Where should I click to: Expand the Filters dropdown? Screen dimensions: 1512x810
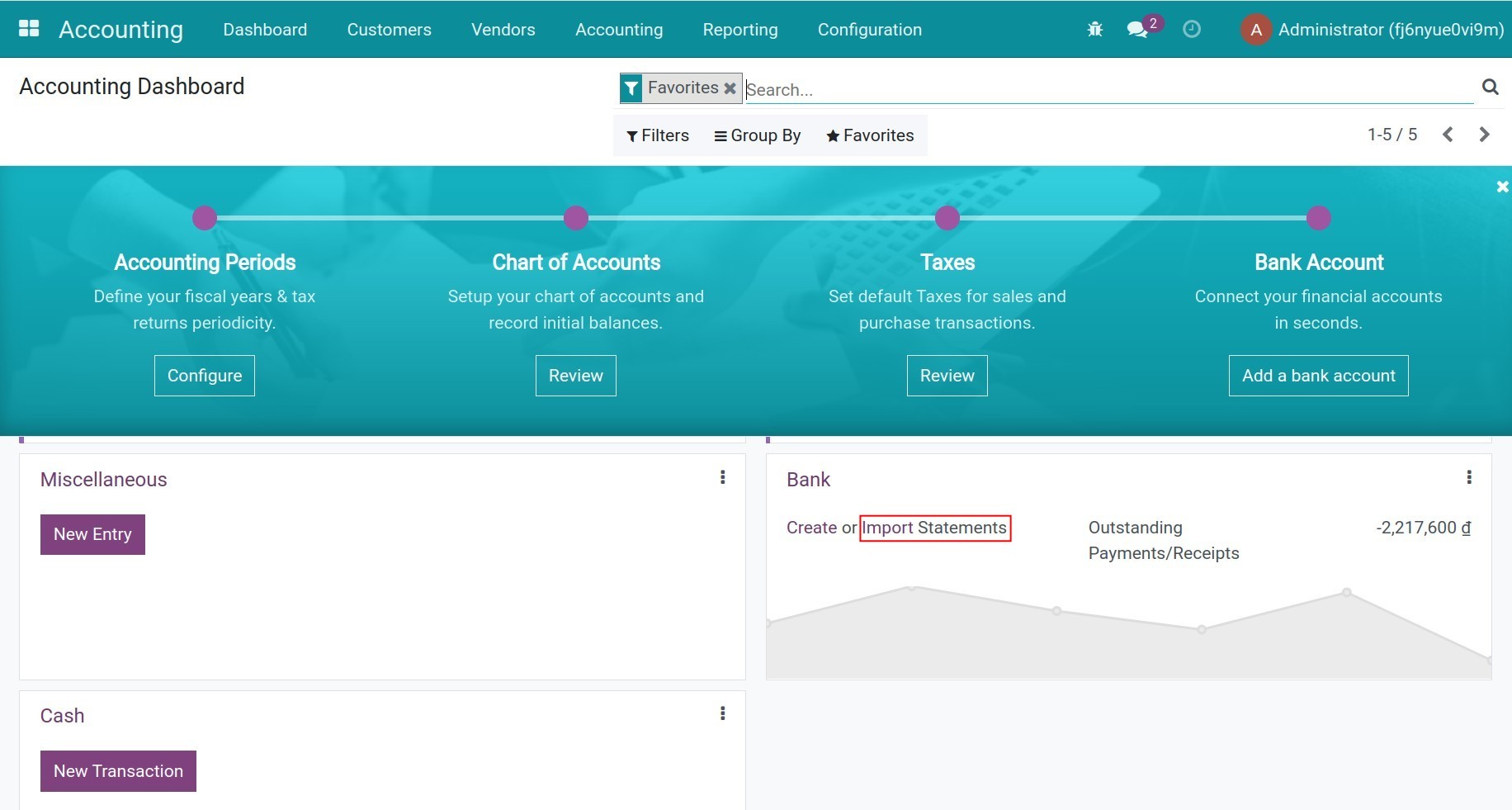(658, 135)
